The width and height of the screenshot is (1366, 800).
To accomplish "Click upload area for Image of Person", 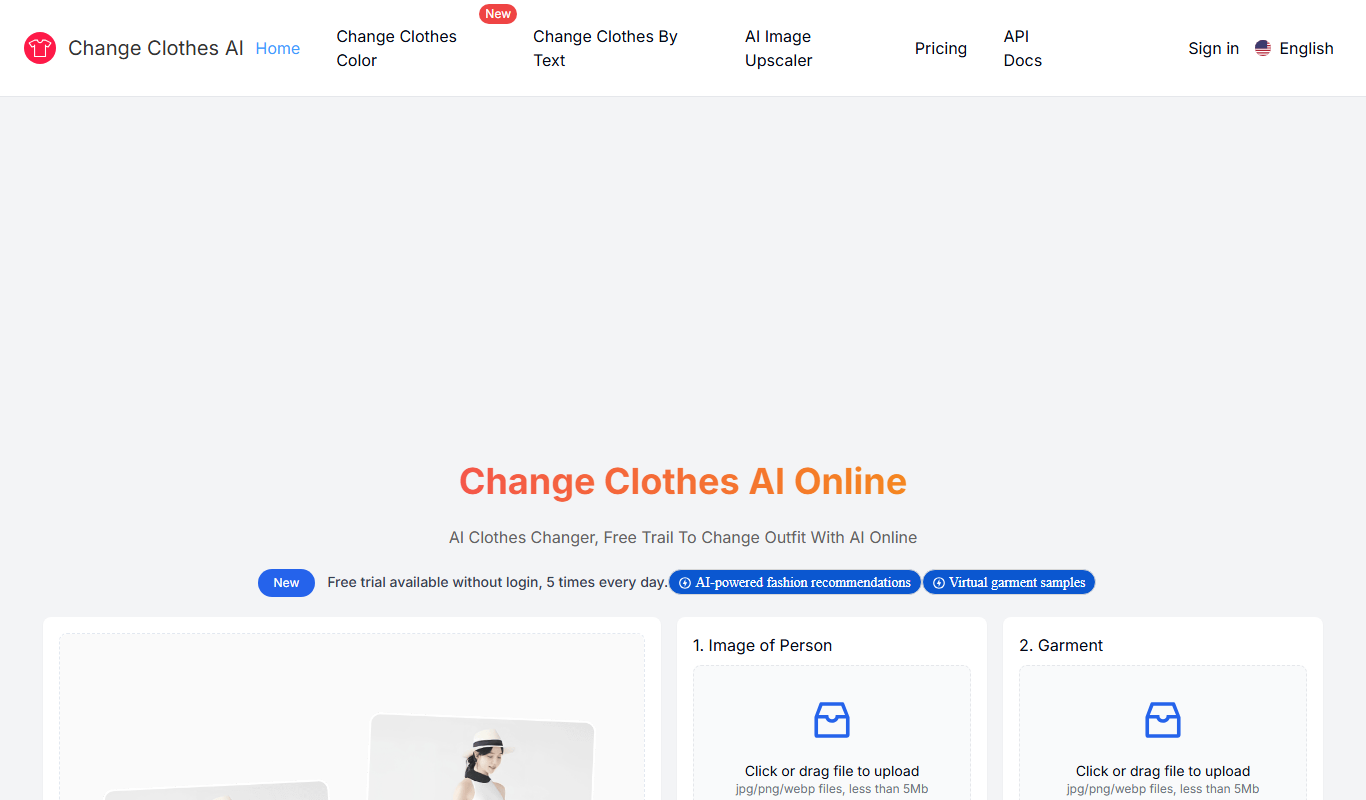I will [x=832, y=733].
